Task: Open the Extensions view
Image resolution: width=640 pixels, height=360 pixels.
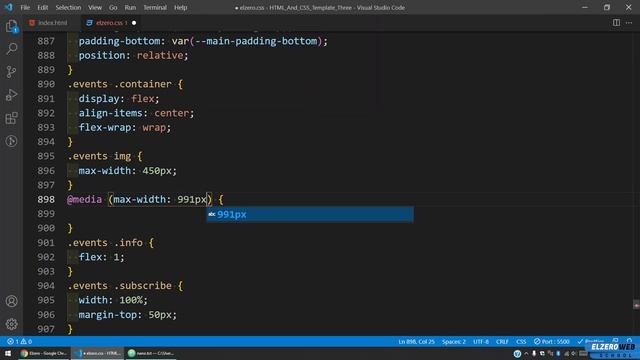Action: [x=11, y=118]
